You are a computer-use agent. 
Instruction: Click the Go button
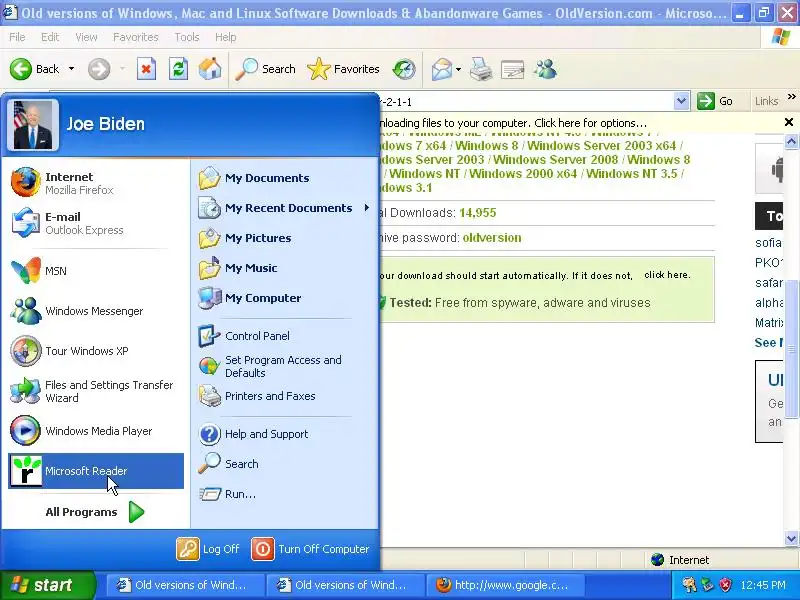[x=716, y=101]
